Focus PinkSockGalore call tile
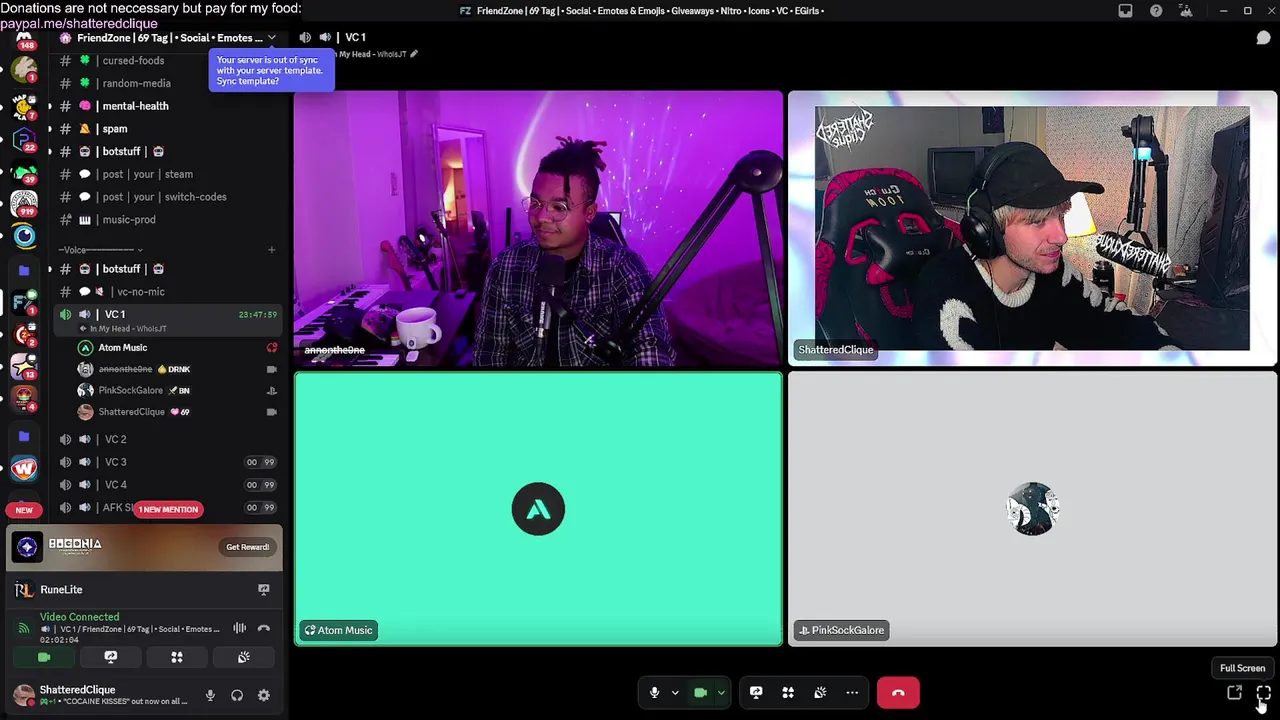This screenshot has width=1280, height=720. (x=1032, y=509)
